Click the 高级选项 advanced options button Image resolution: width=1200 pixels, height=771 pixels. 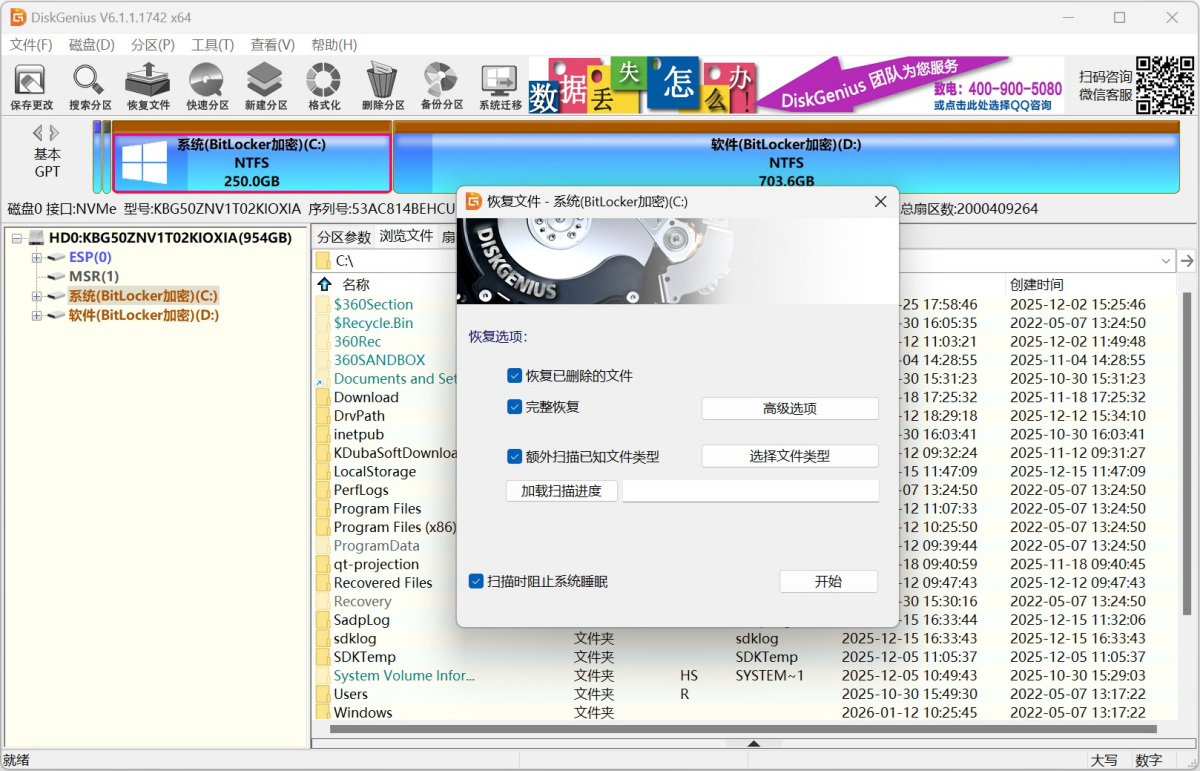click(789, 408)
